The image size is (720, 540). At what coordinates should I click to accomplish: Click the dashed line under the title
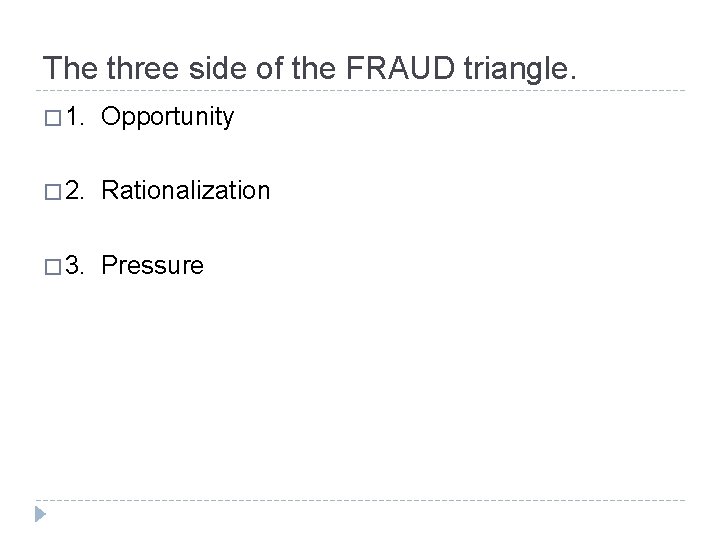point(360,90)
